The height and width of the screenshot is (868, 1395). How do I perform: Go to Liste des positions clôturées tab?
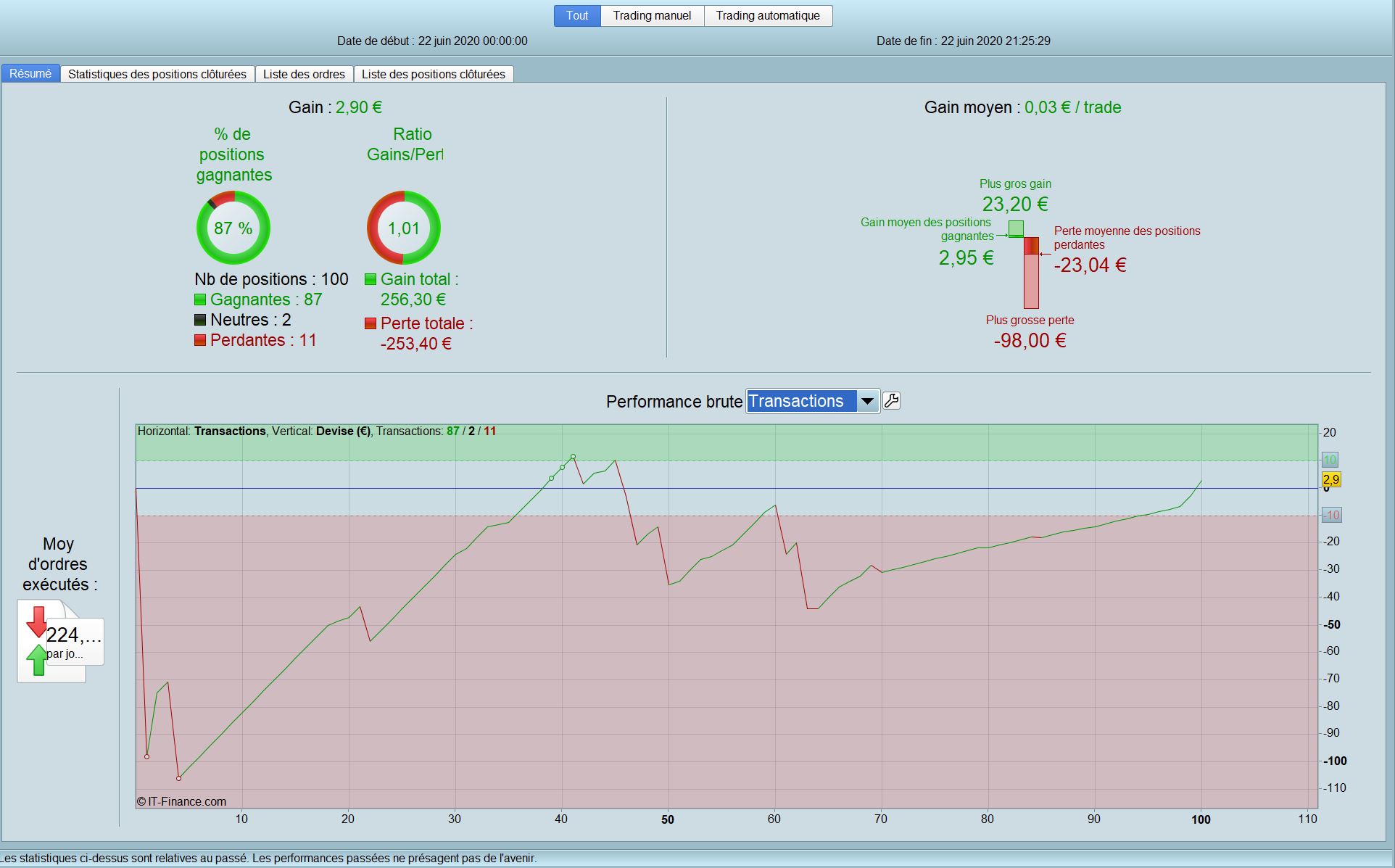433,74
